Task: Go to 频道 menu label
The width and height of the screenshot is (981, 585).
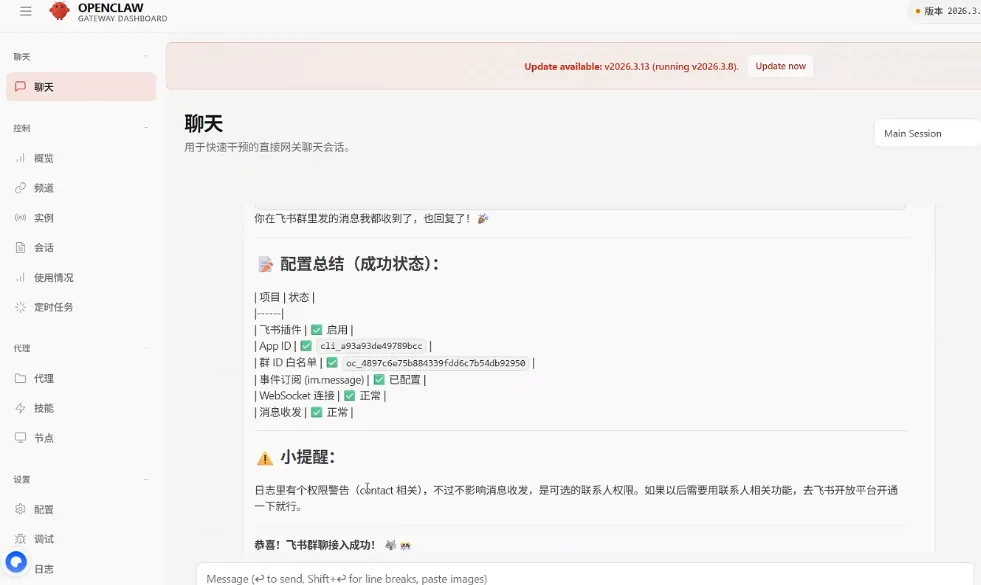Action: [x=44, y=188]
